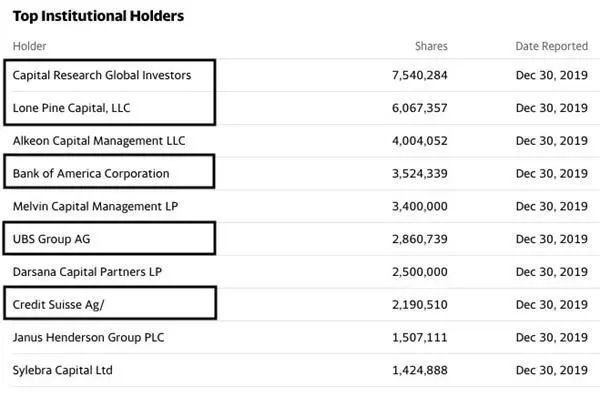Screen dimensions: 600x397
Task: Select the 6,067,357 shares value
Action: [419, 108]
